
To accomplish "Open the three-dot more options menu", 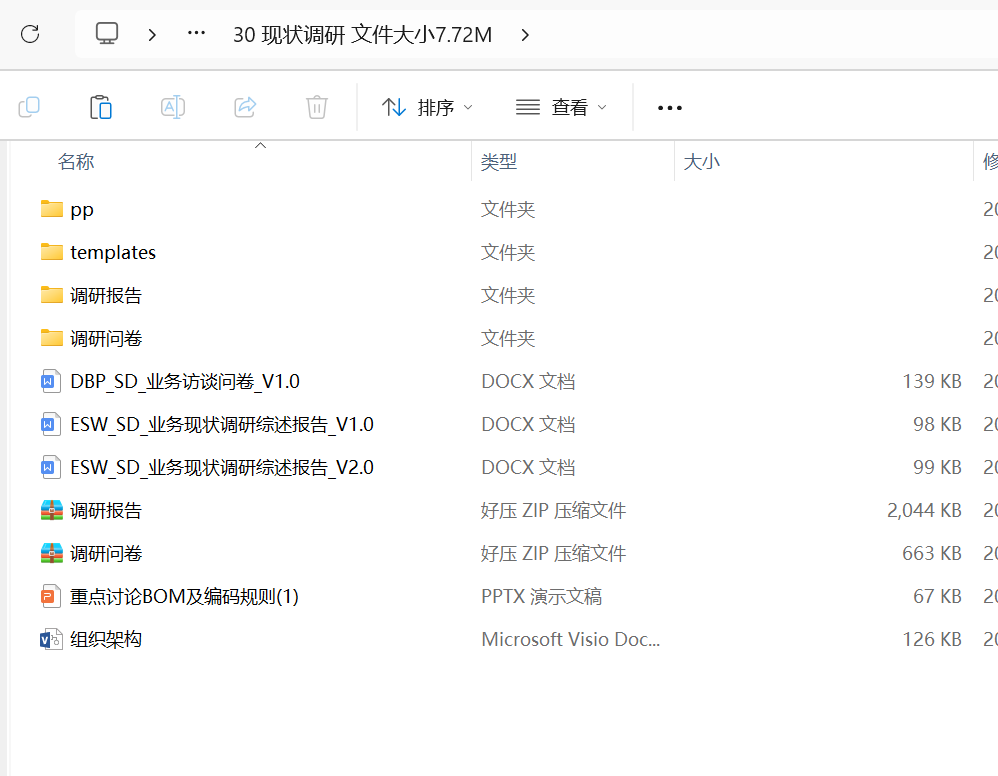I will click(x=669, y=107).
